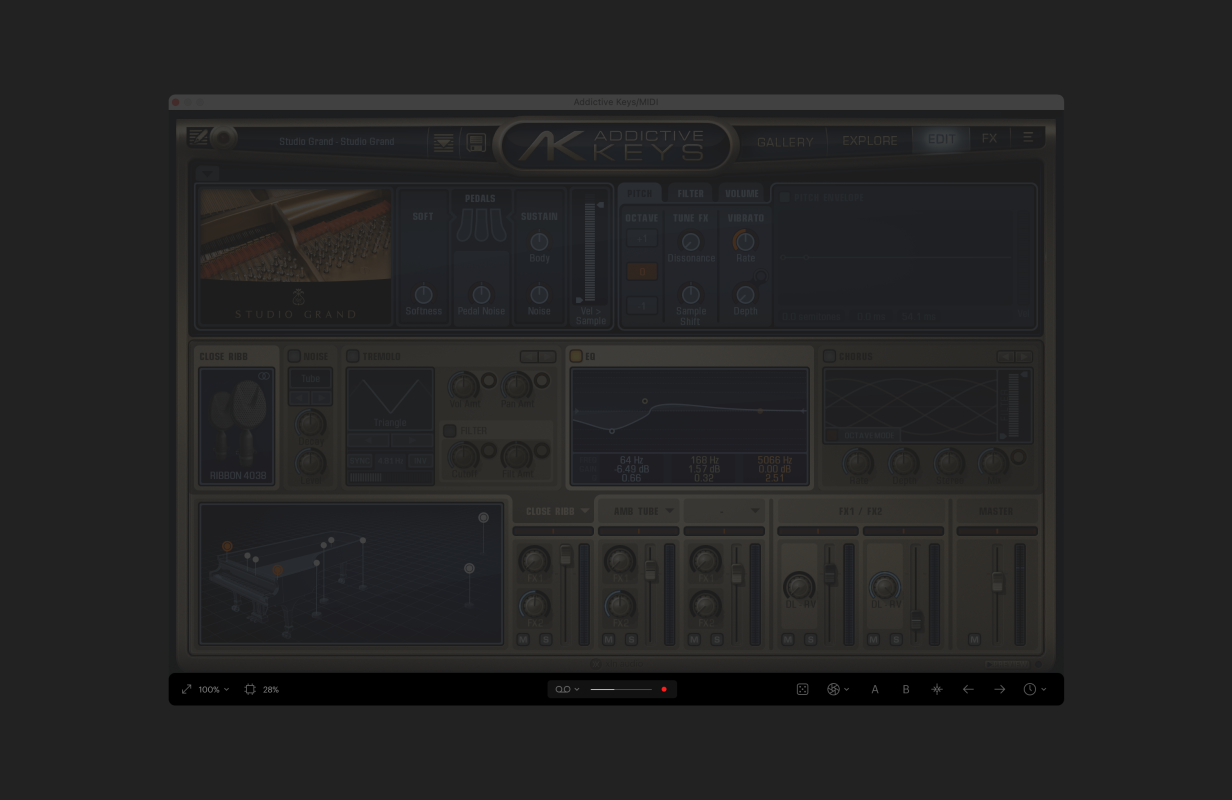Solo the Amb Tube mixer channel
This screenshot has width=1232, height=800.
(631, 639)
